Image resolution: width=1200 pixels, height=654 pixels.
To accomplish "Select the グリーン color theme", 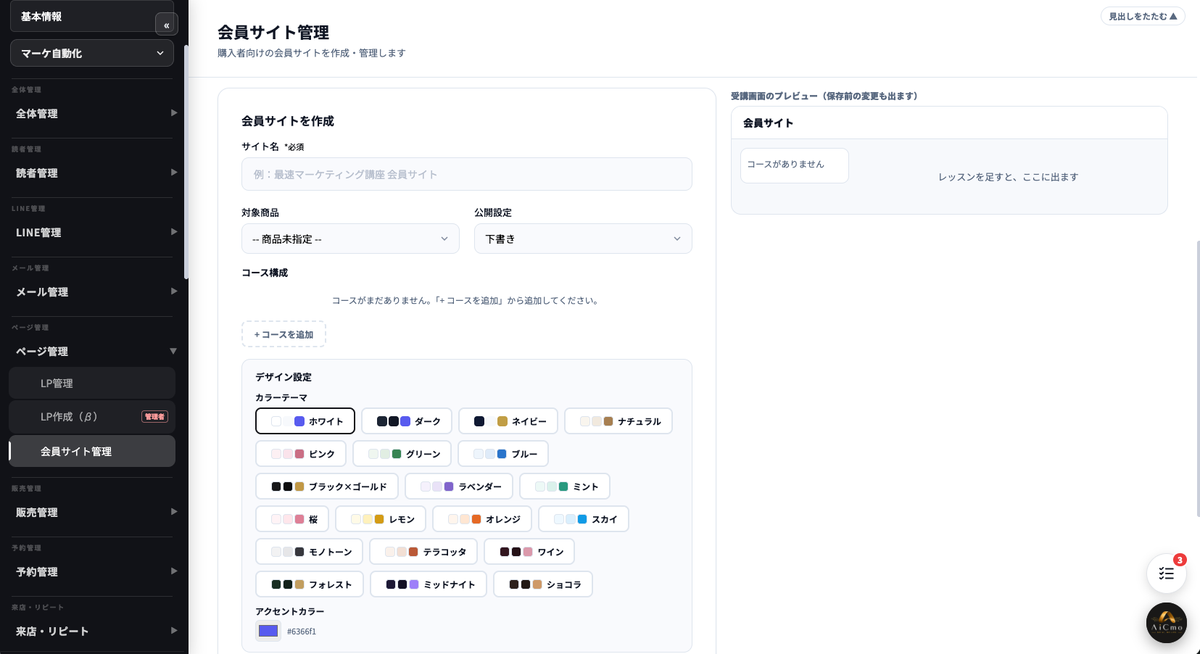I will coord(401,454).
